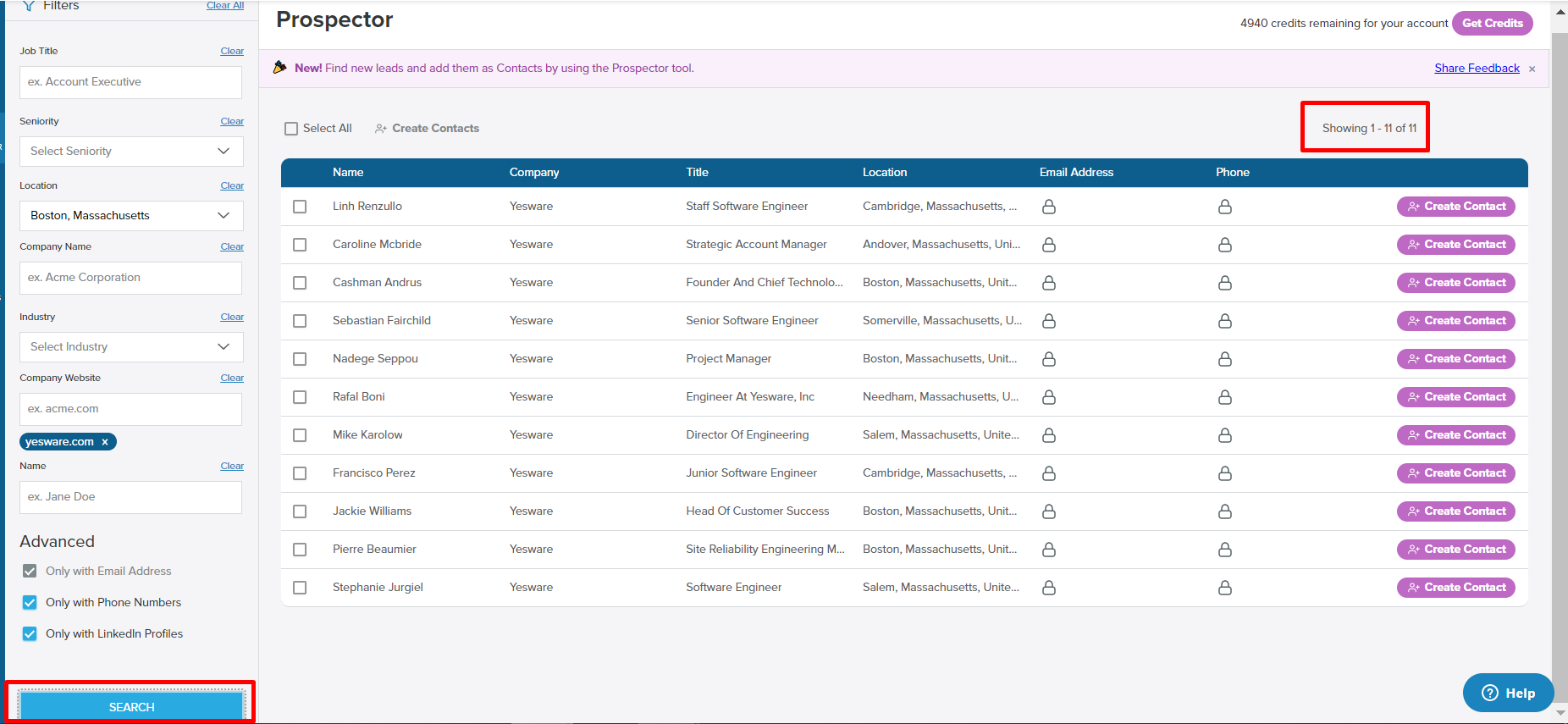Click email lock icon for Cashman Andrus
1568x724 pixels.
point(1048,283)
